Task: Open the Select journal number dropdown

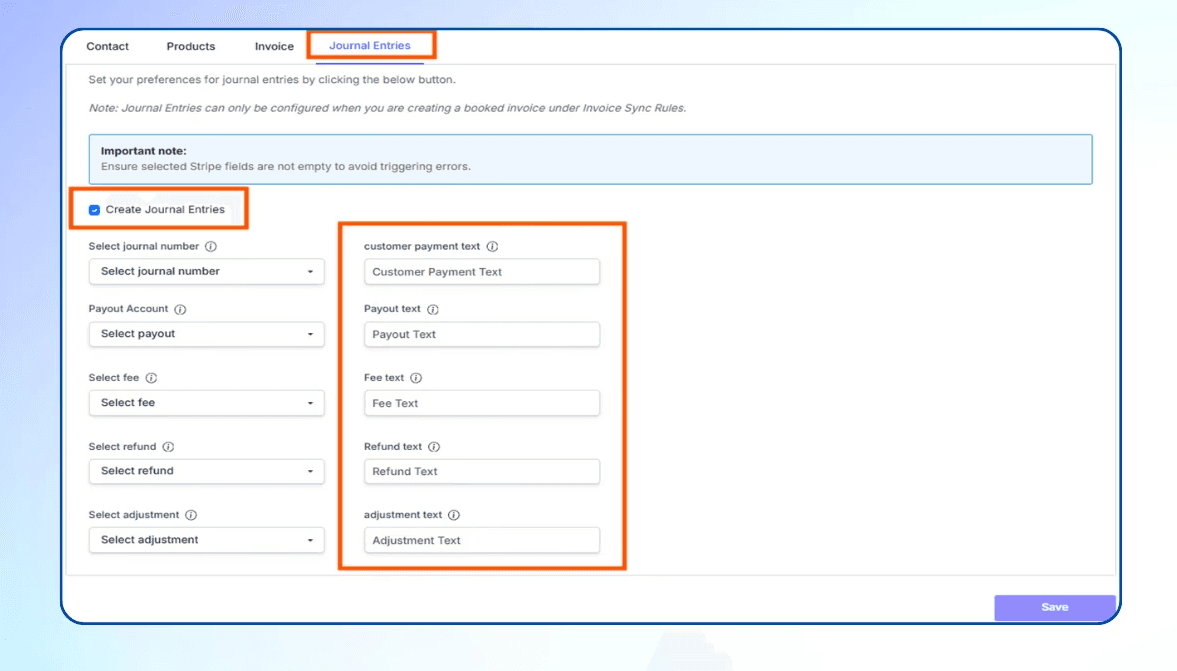Action: 206,272
